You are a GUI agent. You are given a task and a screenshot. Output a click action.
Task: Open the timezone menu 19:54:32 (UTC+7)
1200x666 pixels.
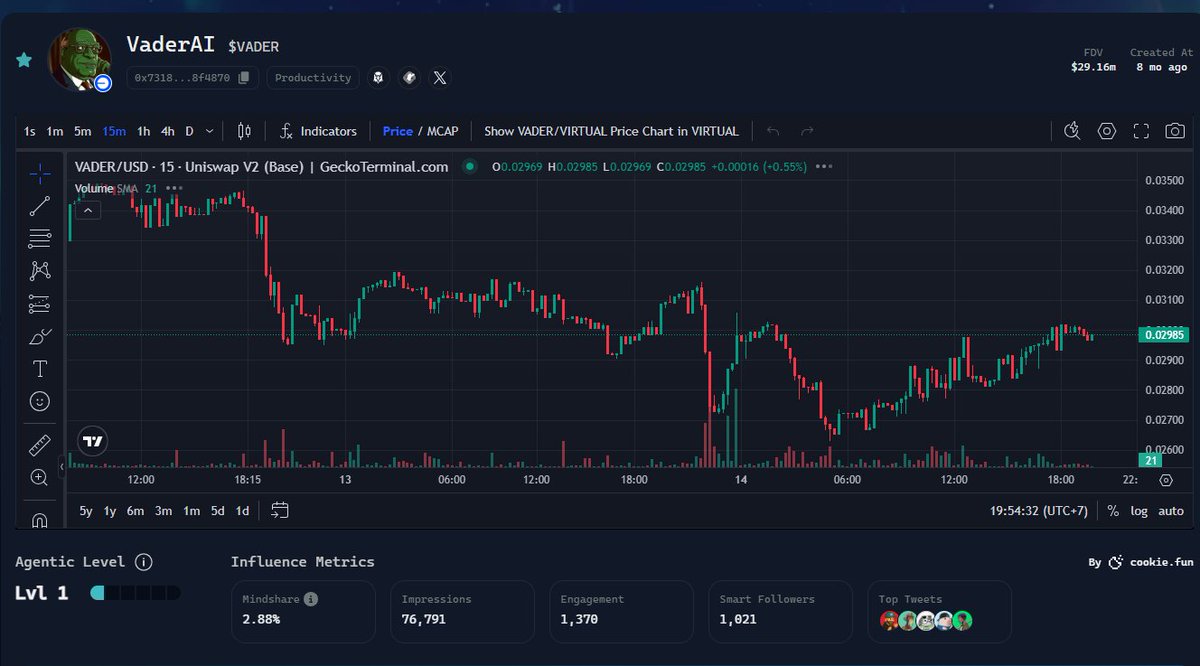click(x=1040, y=511)
